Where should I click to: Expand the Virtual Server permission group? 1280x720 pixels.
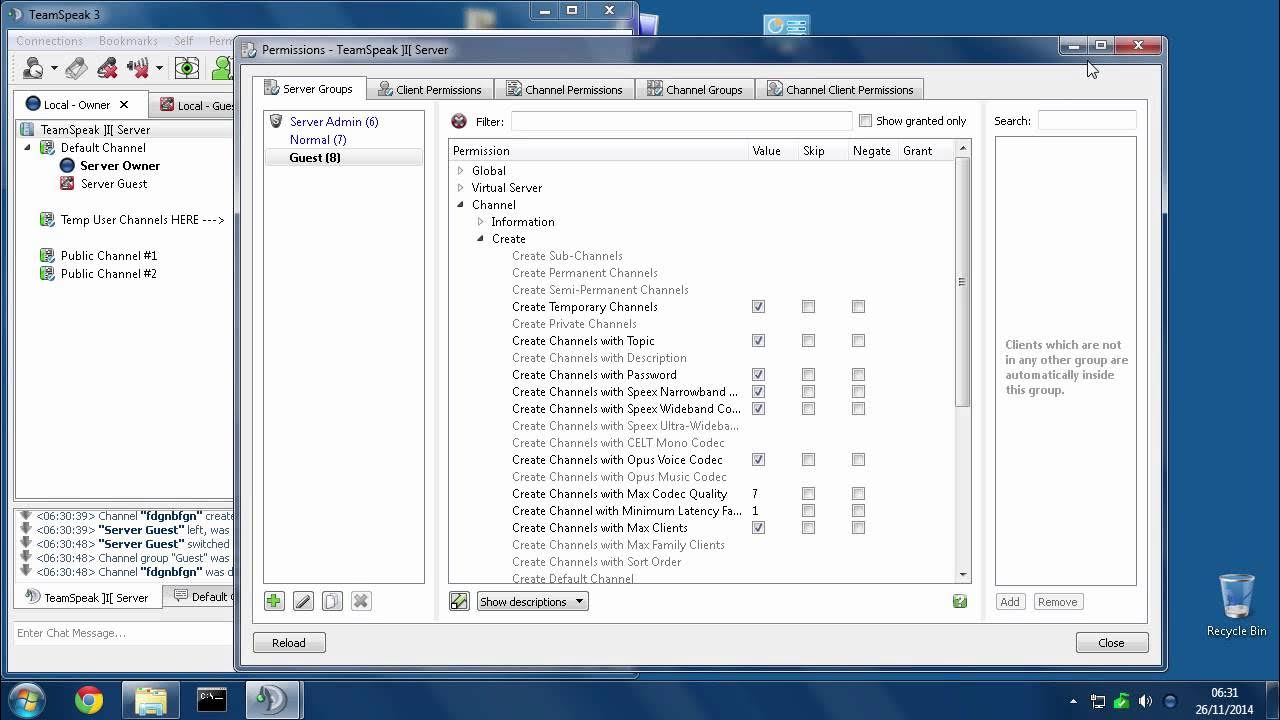coord(460,188)
